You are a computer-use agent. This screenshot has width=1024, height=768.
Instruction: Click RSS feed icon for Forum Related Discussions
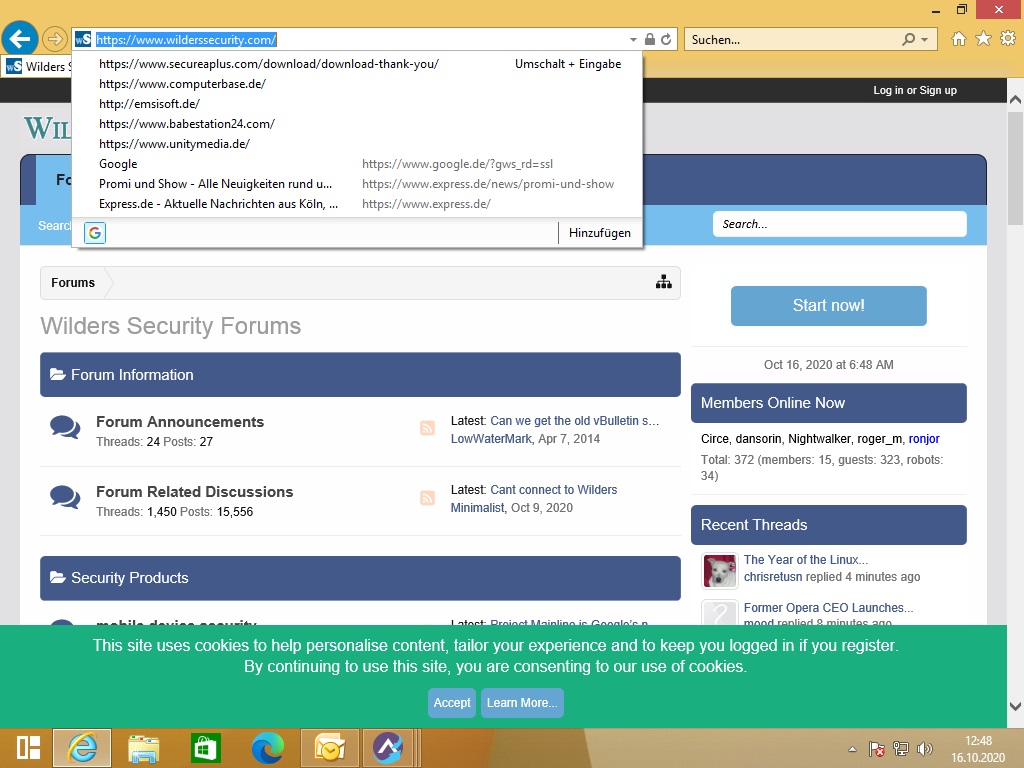click(427, 498)
